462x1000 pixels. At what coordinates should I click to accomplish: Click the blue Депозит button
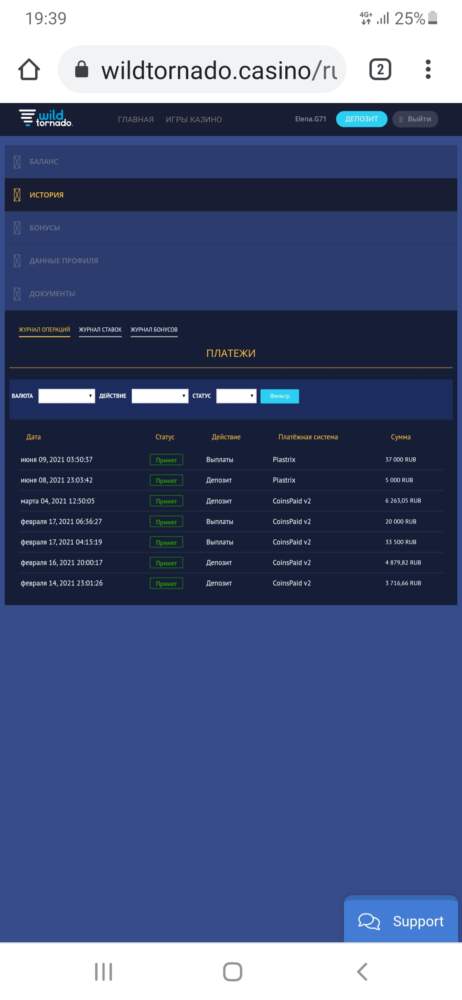click(x=361, y=119)
